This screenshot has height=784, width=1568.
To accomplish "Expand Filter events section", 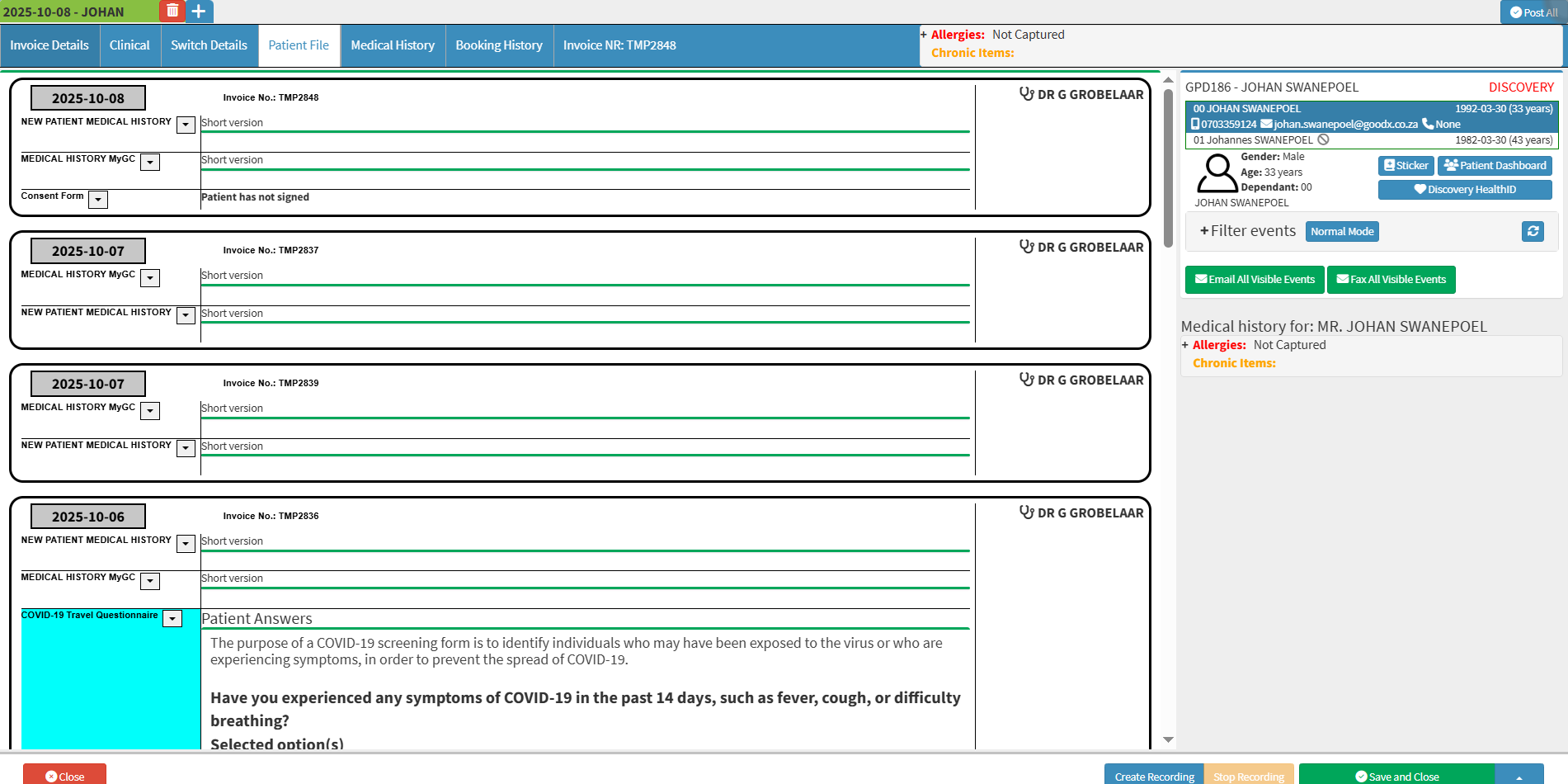I will [x=1247, y=231].
